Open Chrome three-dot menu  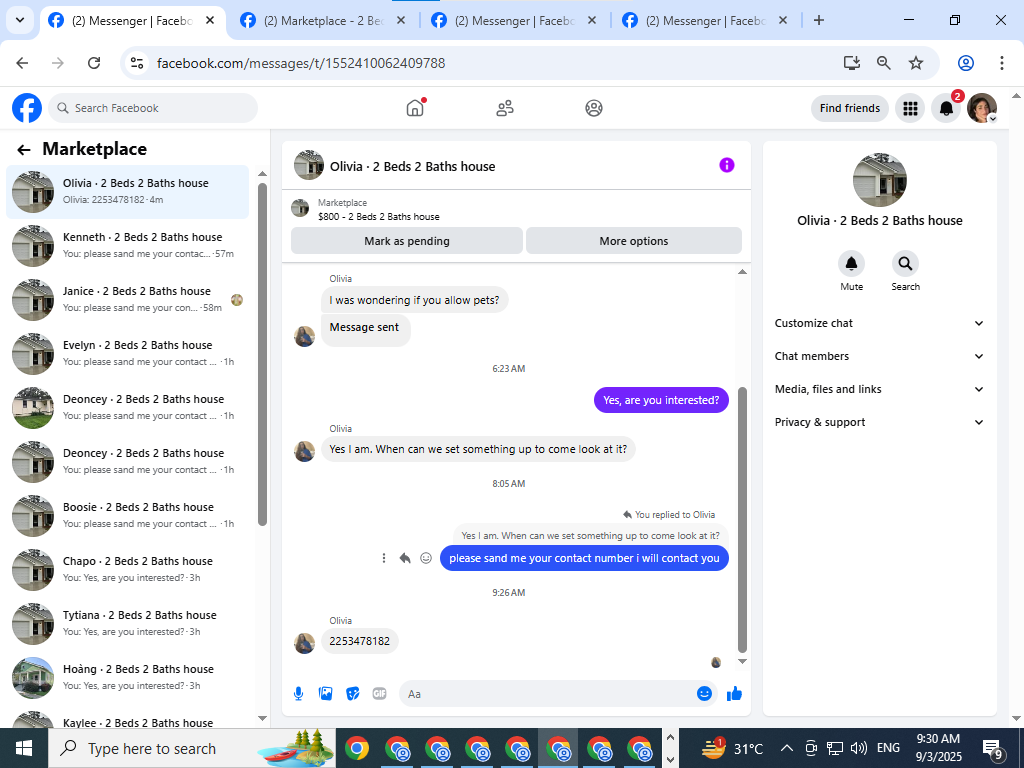coord(1002,63)
